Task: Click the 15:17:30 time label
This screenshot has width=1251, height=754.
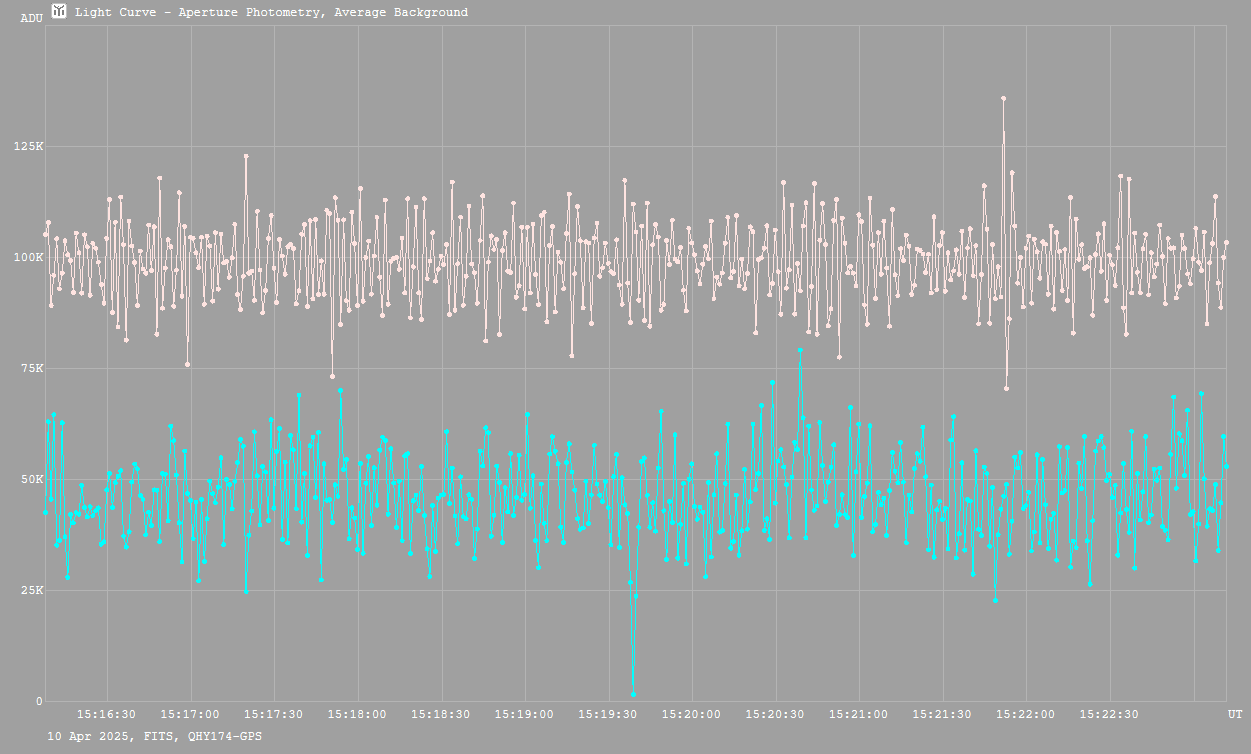Action: pos(274,714)
